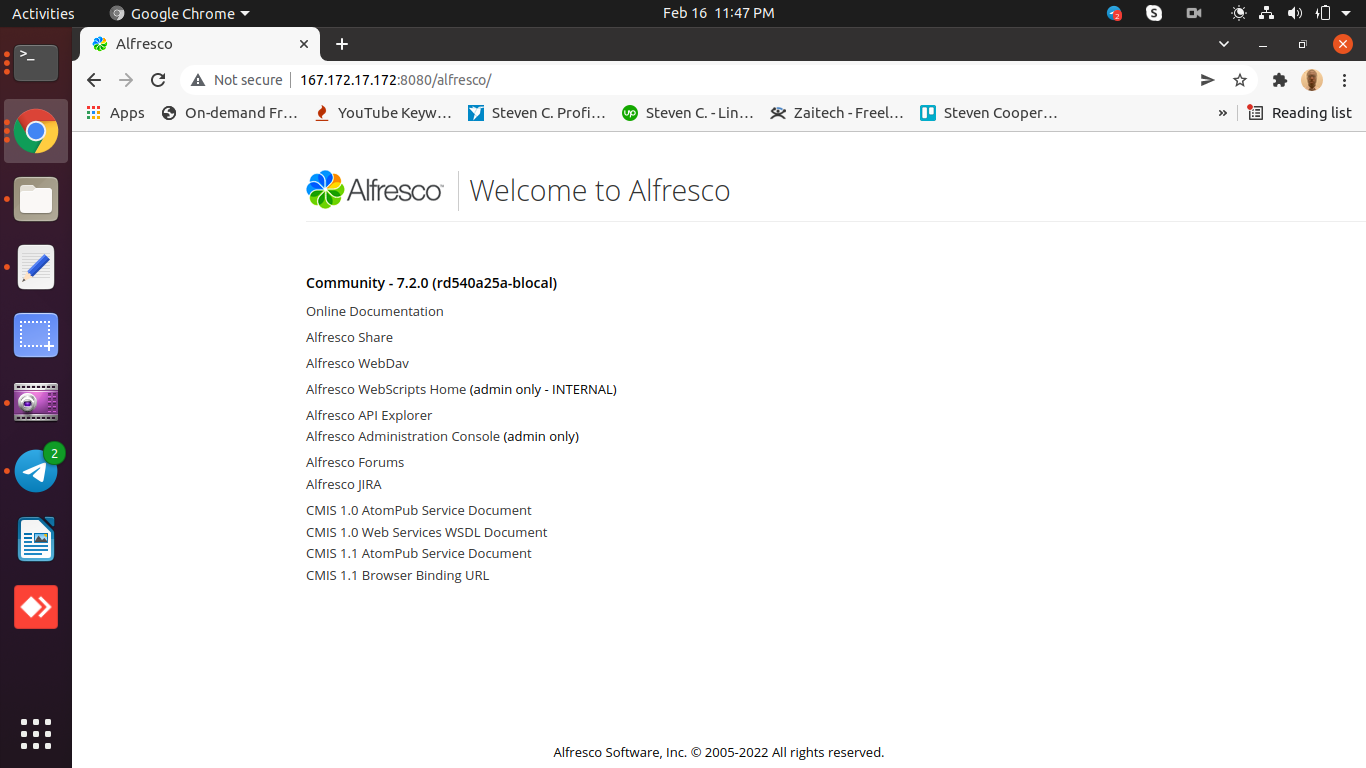Image resolution: width=1366 pixels, height=768 pixels.
Task: Reload the Alfresco page
Action: [x=158, y=80]
